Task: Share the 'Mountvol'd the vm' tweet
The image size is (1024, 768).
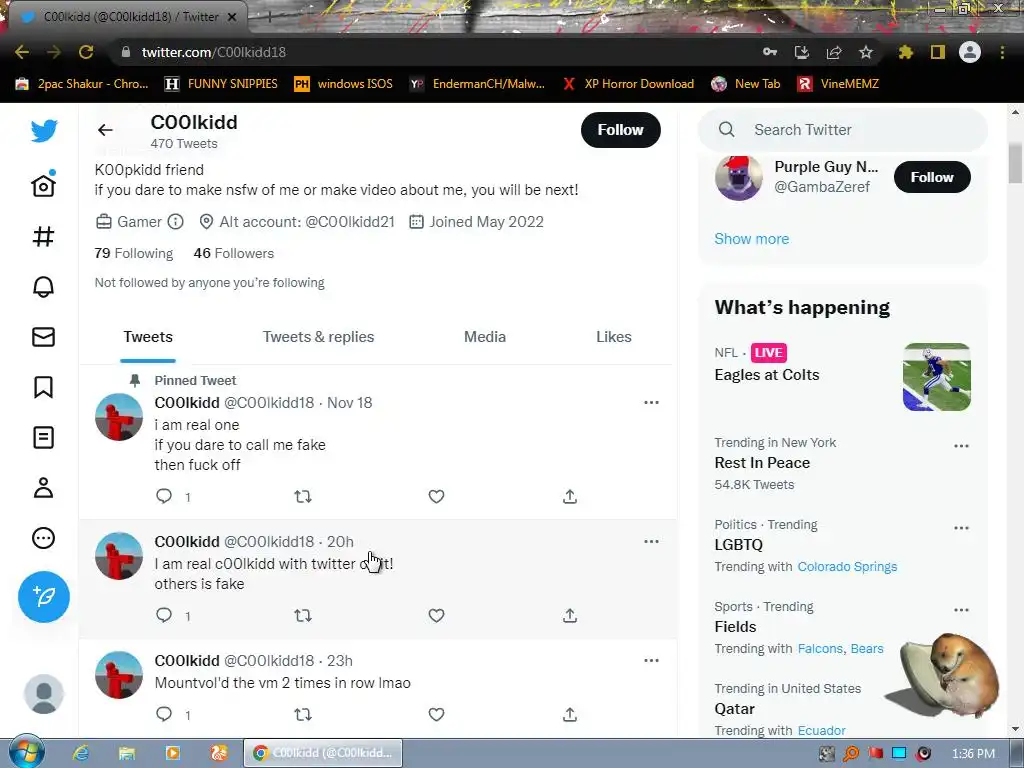Action: pos(570,714)
